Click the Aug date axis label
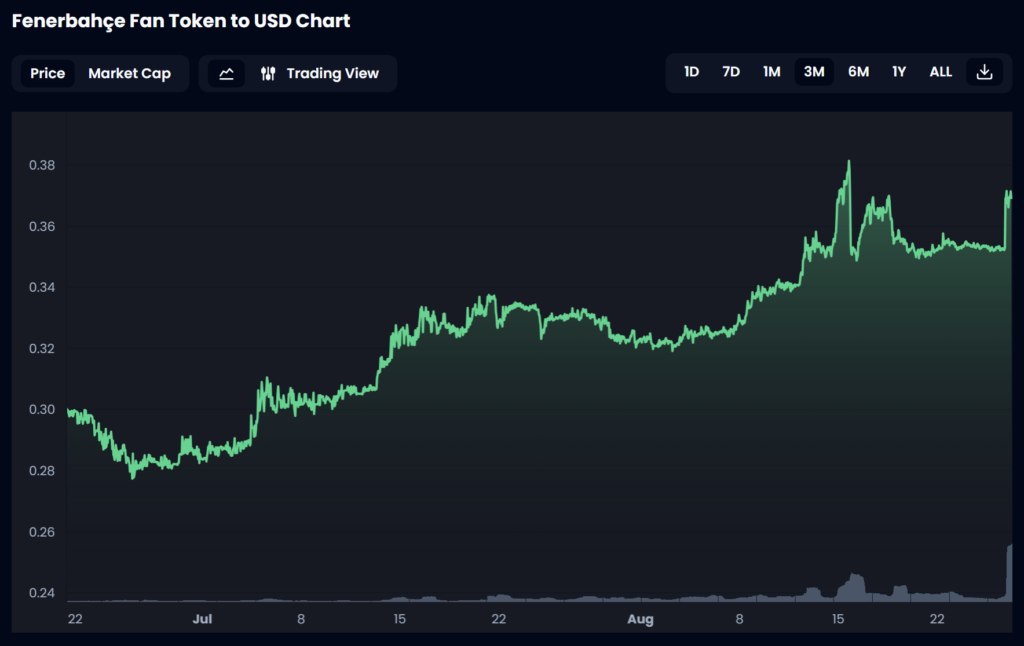The image size is (1024, 646). point(641,619)
